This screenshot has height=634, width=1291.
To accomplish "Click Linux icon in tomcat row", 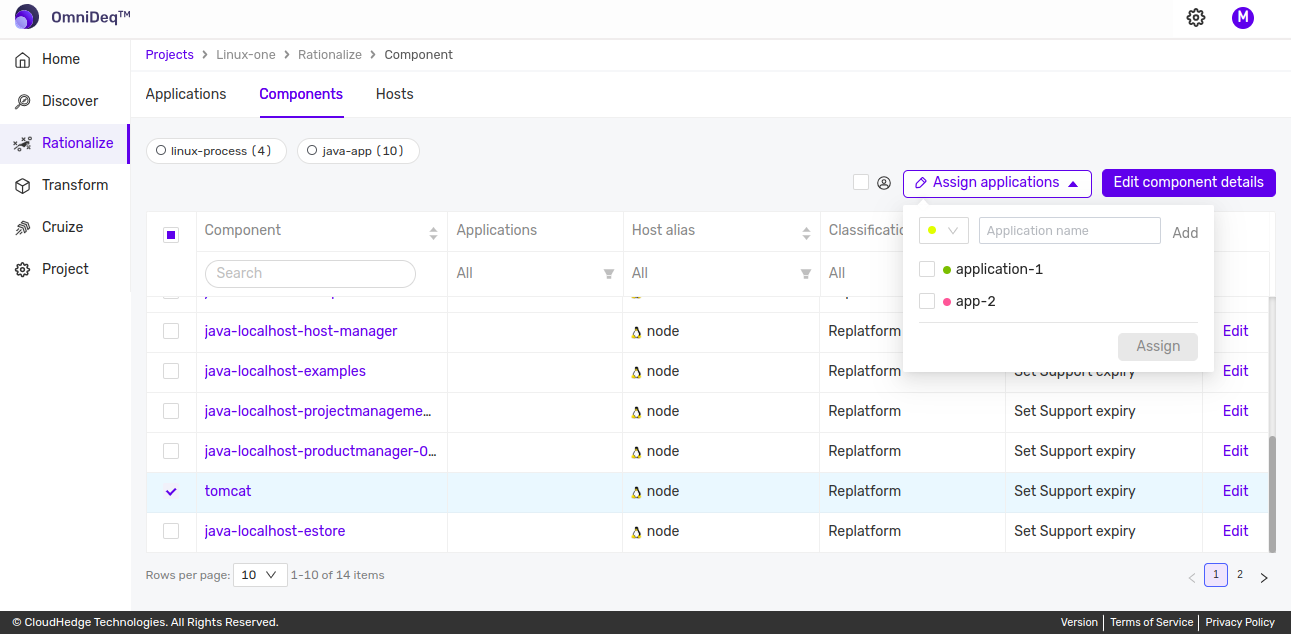I will (636, 492).
